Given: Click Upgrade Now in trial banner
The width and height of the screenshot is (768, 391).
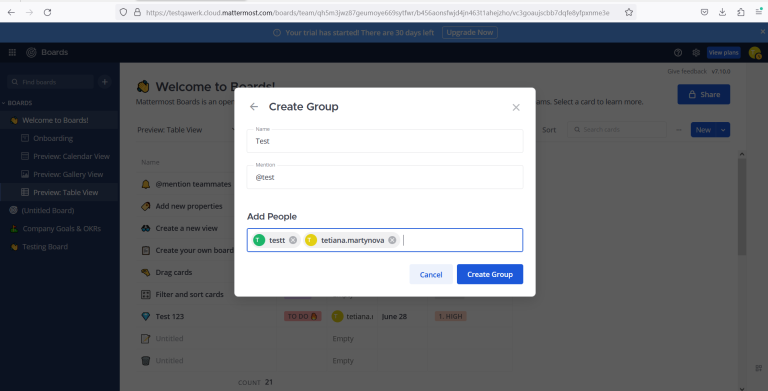Looking at the screenshot, I should (x=470, y=32).
